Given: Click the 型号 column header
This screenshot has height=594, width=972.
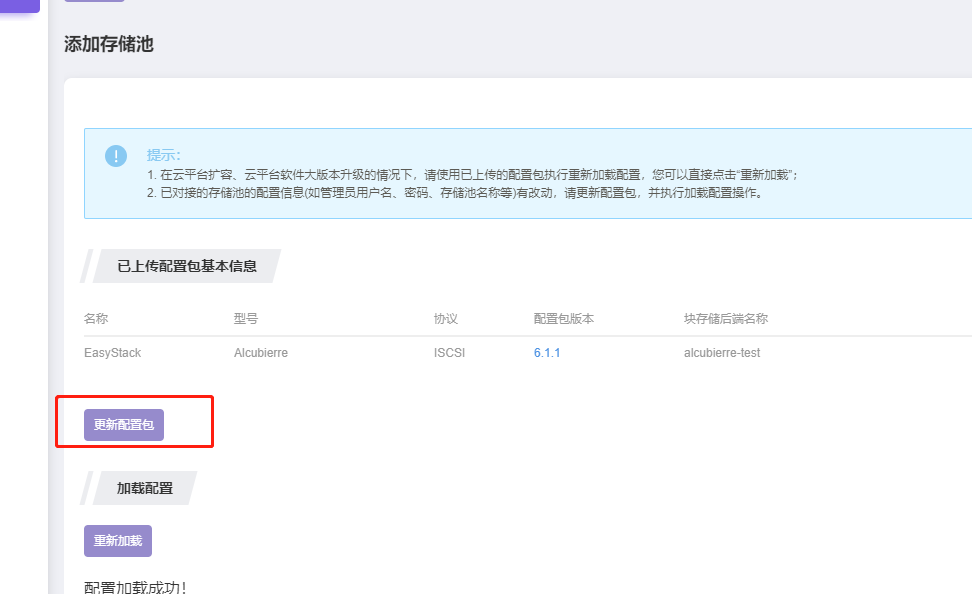Looking at the screenshot, I should 246,319.
